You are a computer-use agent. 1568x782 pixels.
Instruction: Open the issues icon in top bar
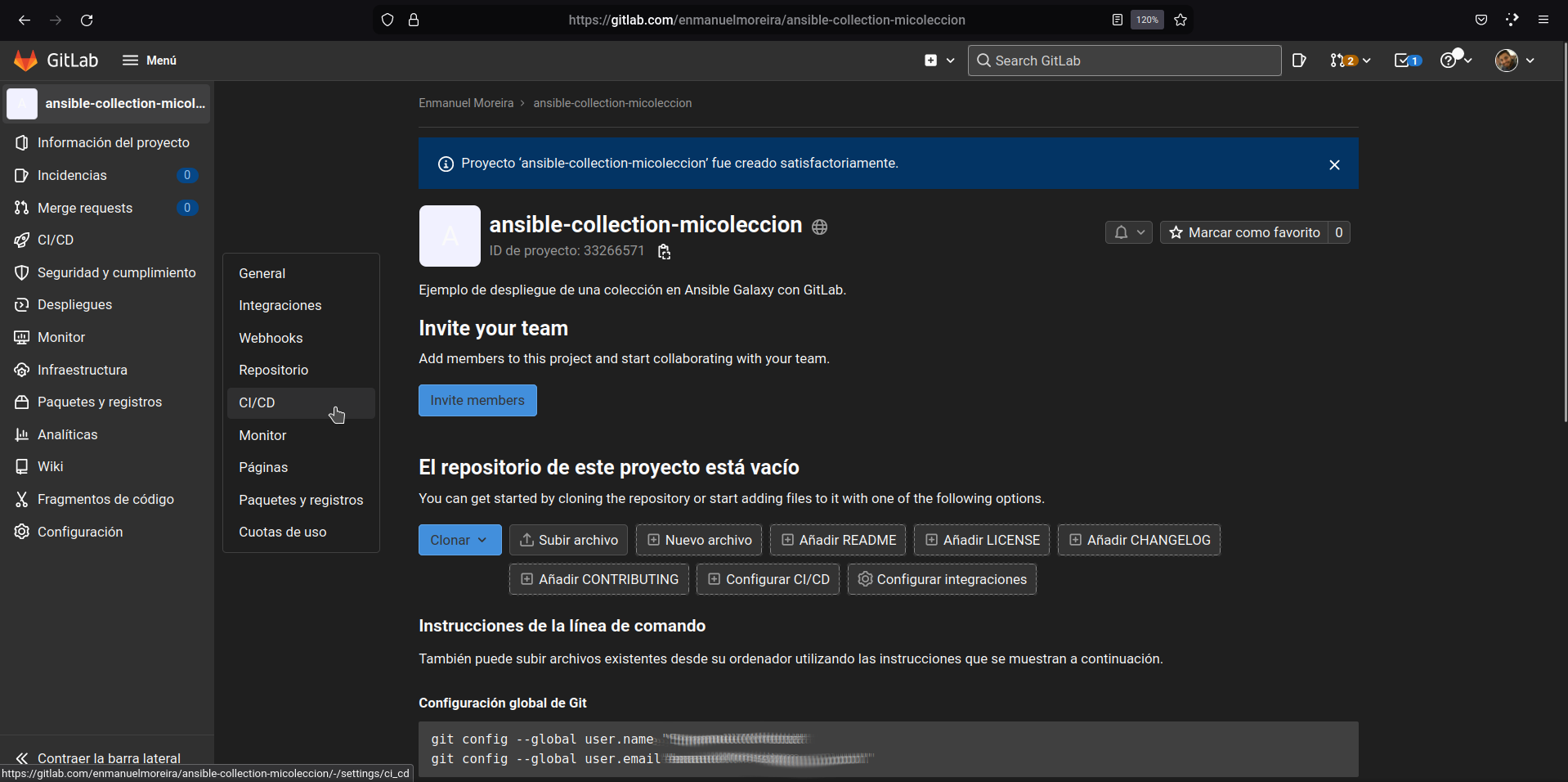1299,61
